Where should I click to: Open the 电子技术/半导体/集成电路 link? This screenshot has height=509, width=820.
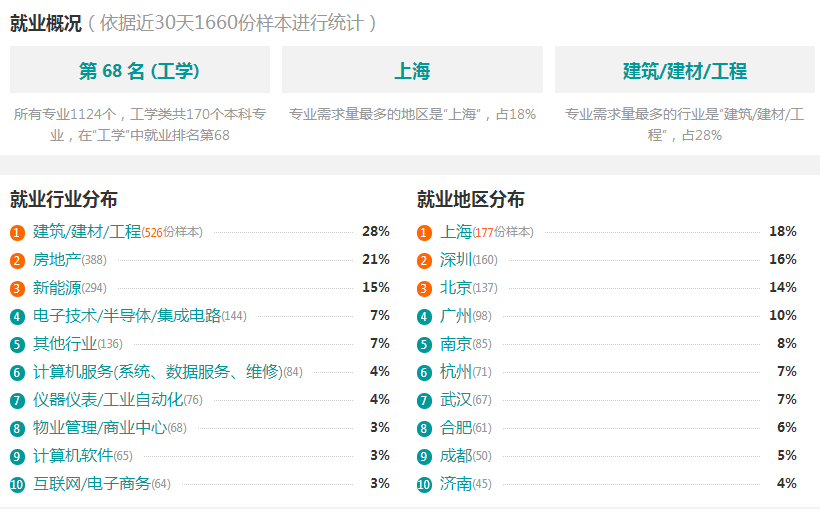point(127,315)
